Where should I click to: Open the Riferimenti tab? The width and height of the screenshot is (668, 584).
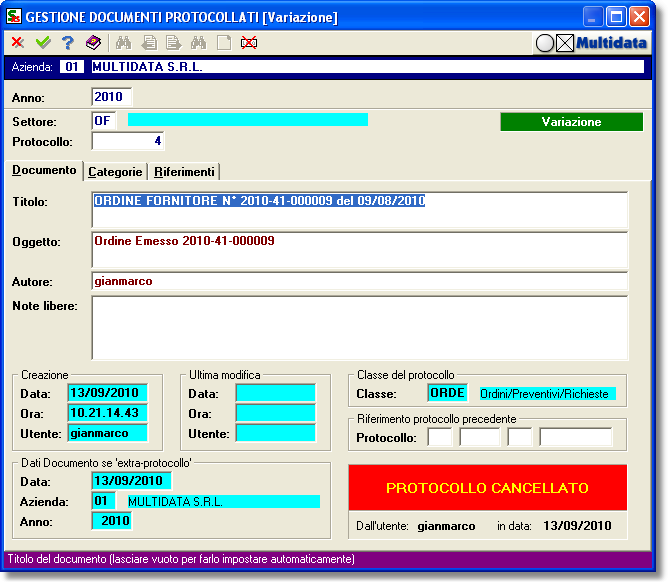pos(184,172)
